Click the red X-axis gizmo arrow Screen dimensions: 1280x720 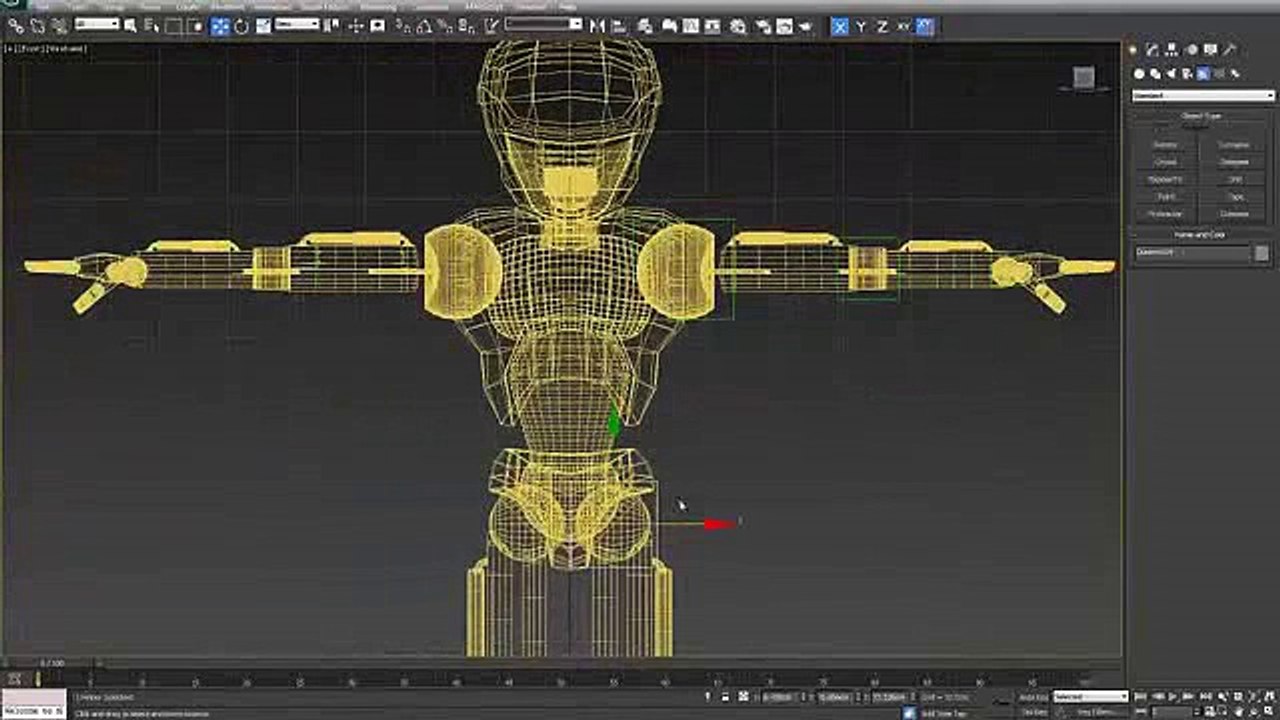(718, 524)
